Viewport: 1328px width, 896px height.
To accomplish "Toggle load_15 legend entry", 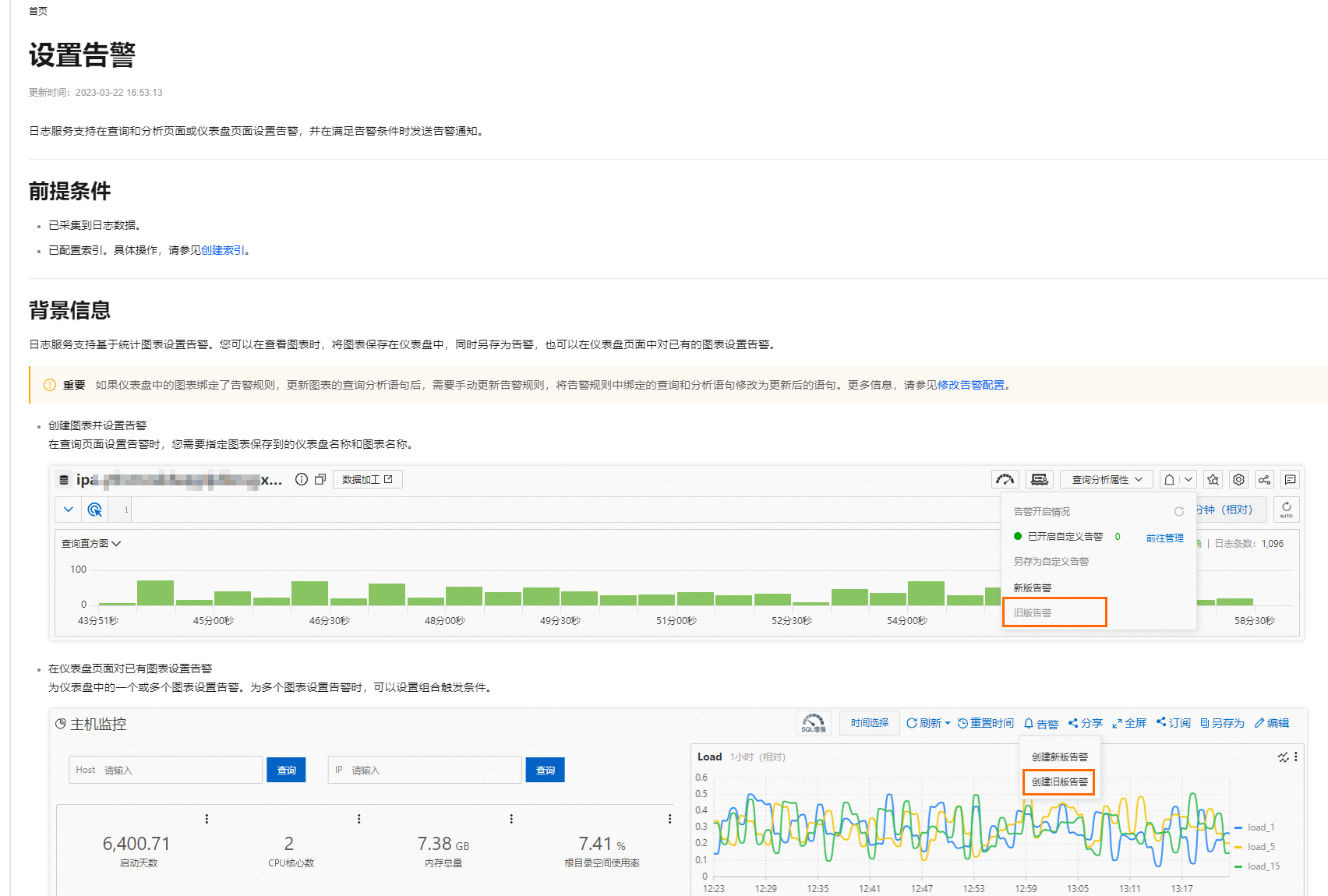I will pyautogui.click(x=1257, y=866).
